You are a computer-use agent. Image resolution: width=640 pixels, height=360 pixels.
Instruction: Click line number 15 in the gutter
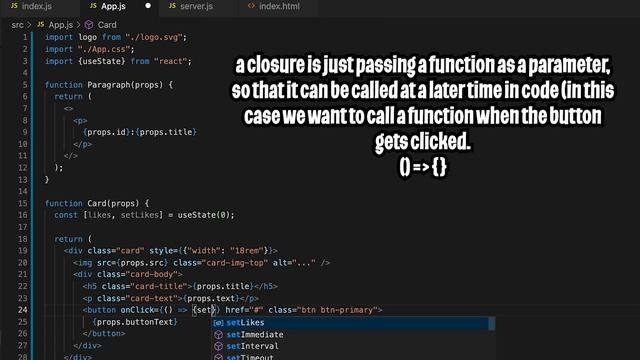pos(22,203)
